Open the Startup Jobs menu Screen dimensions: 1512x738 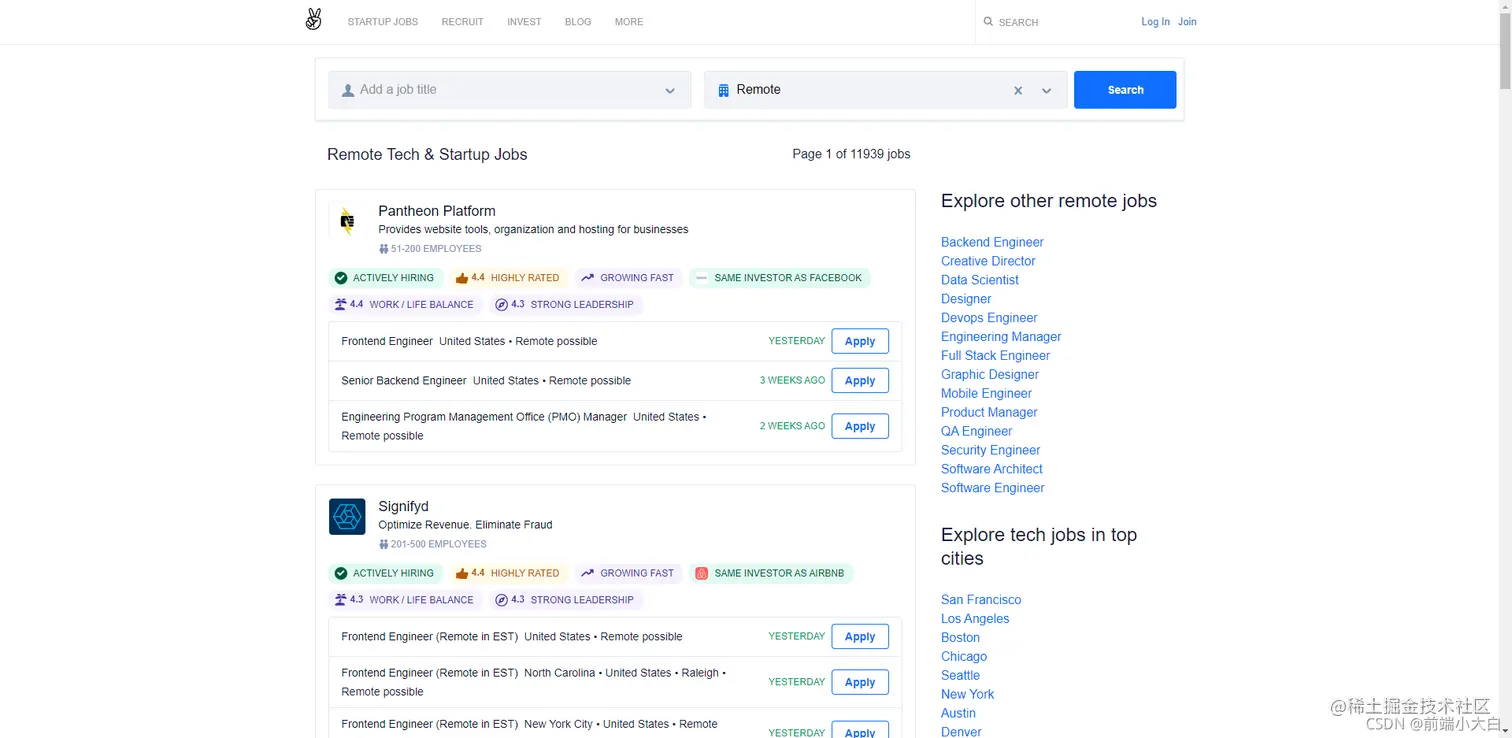click(x=383, y=21)
